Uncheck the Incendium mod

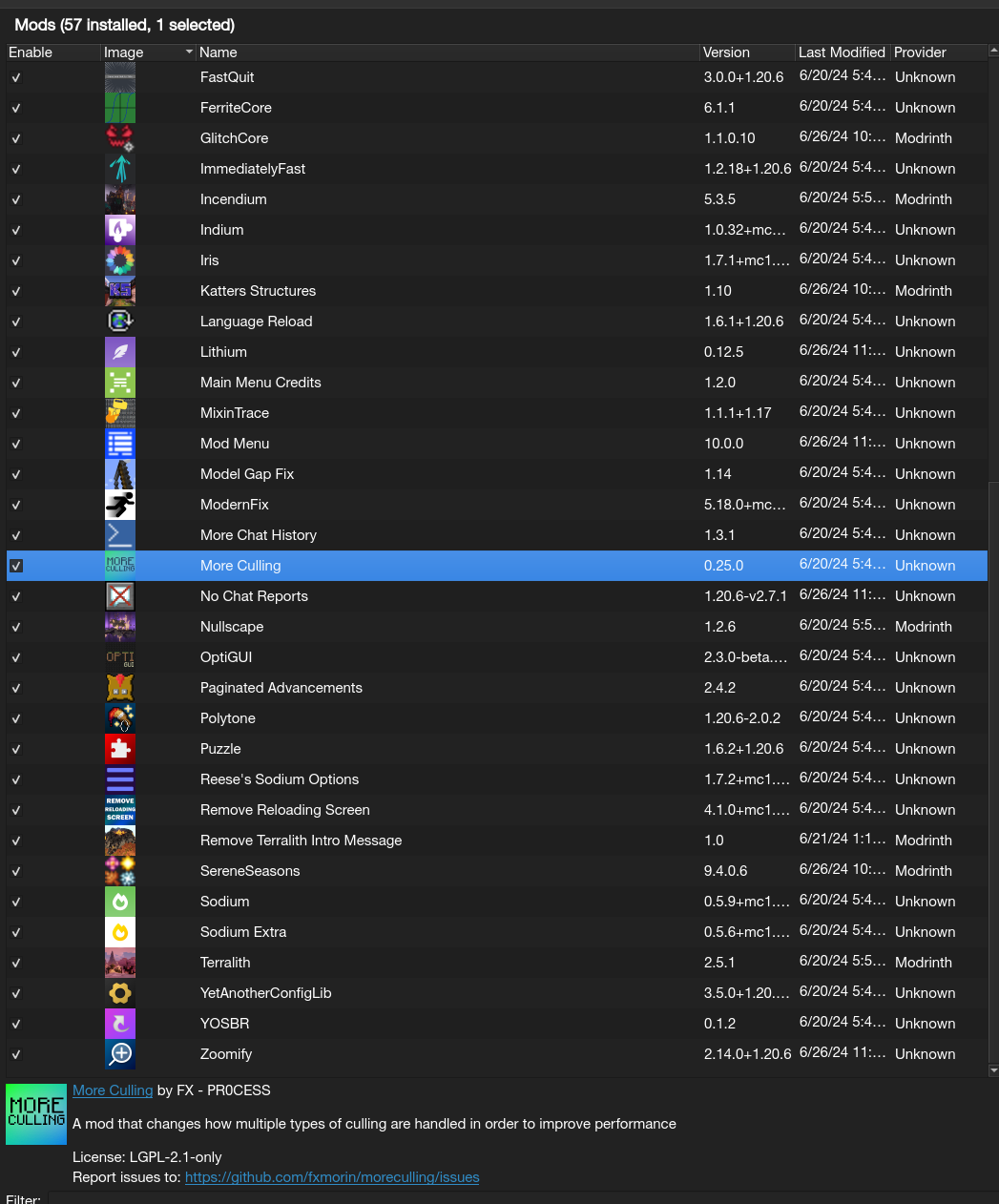tap(16, 199)
